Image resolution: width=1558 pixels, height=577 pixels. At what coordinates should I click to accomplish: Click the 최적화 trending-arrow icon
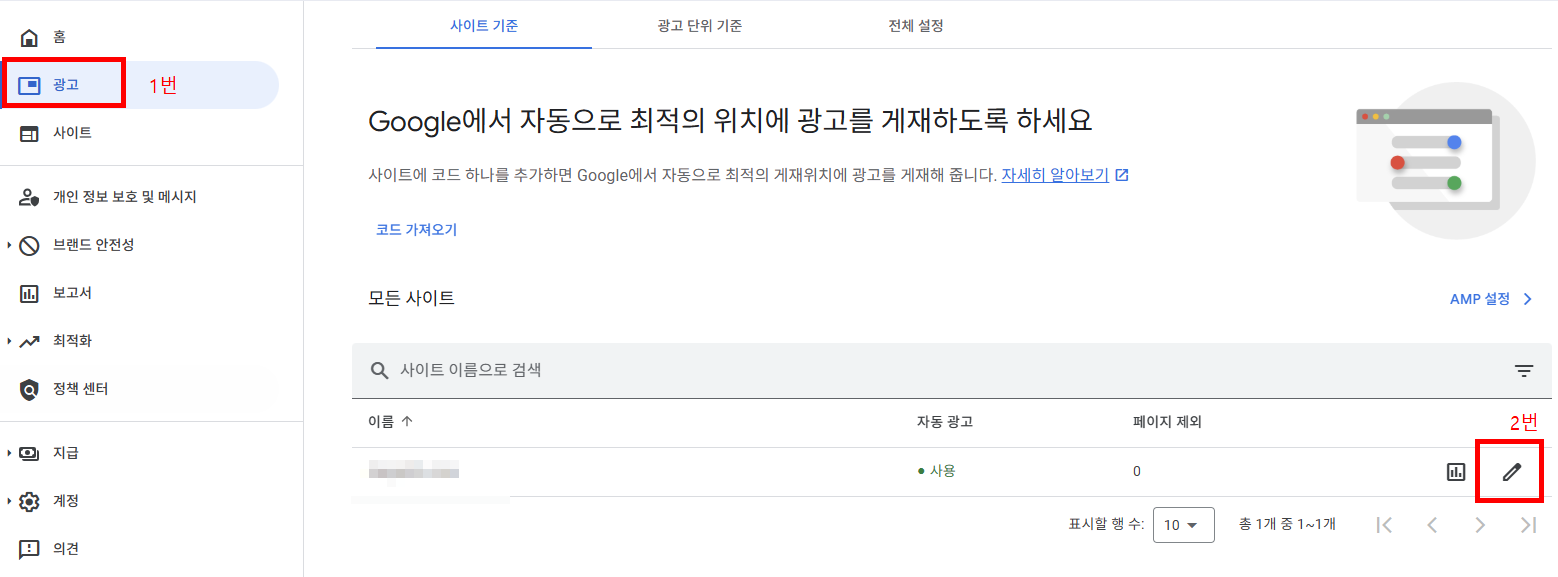[x=29, y=341]
